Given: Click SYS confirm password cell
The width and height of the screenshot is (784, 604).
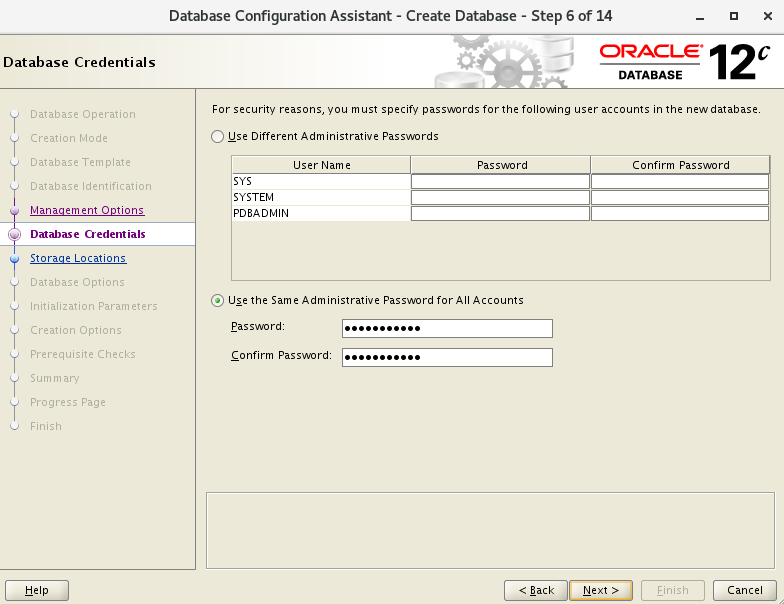Looking at the screenshot, I should pyautogui.click(x=680, y=182).
